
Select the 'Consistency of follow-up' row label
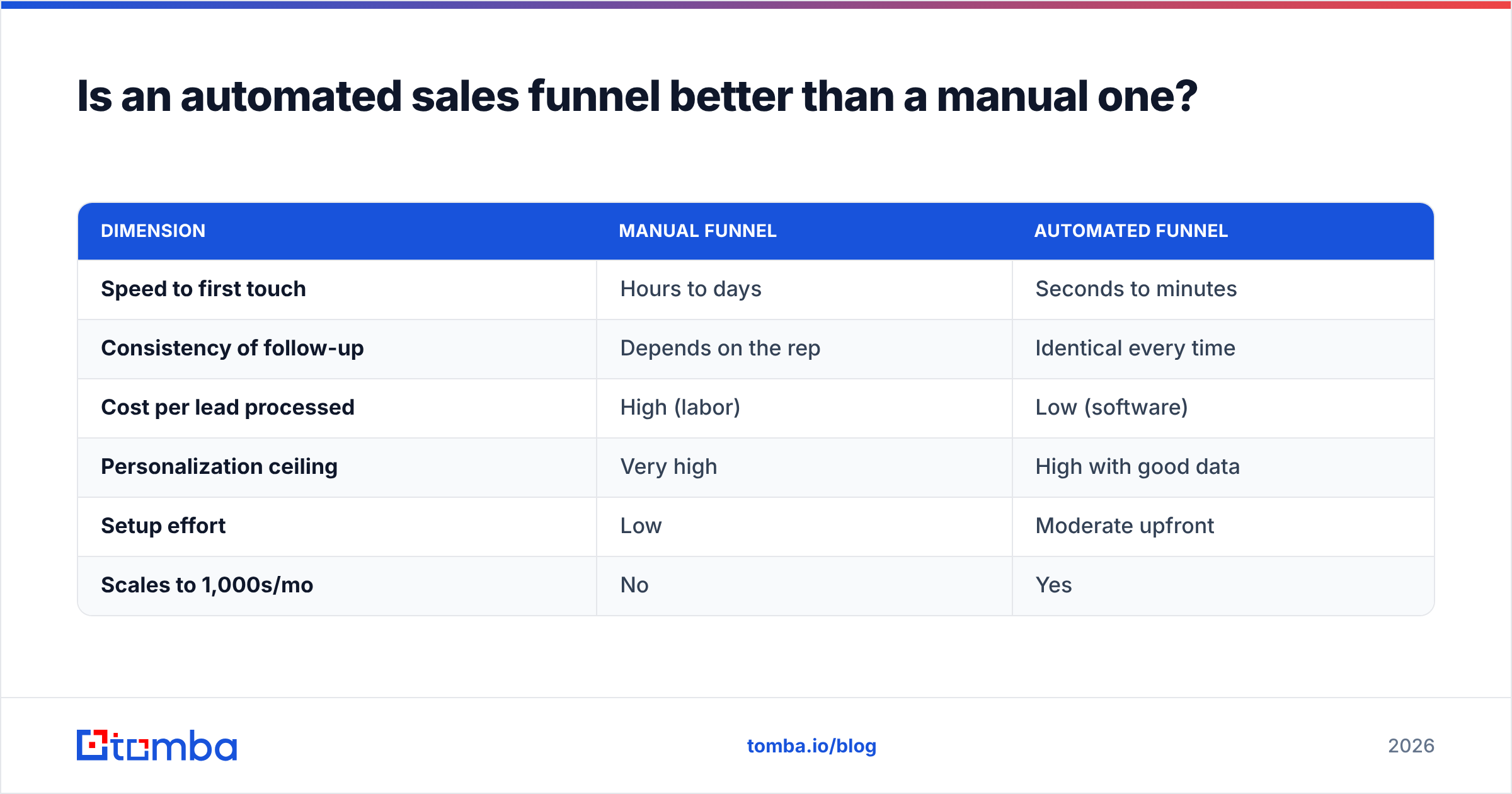coord(232,348)
